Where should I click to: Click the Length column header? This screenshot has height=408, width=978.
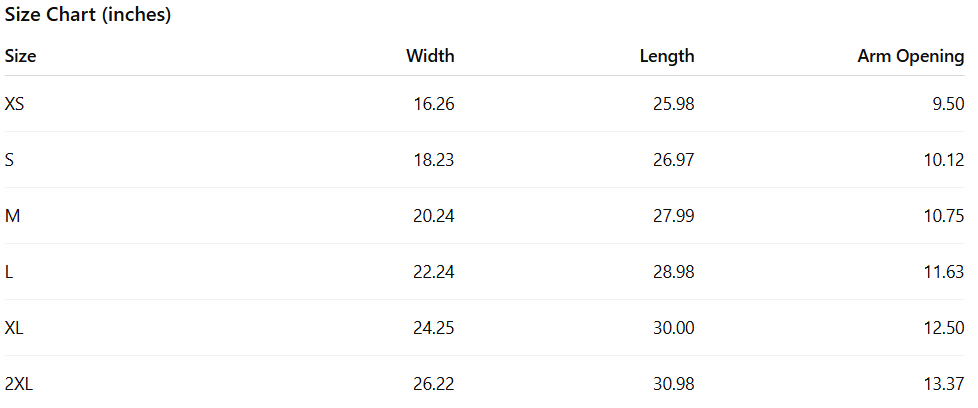coord(667,56)
